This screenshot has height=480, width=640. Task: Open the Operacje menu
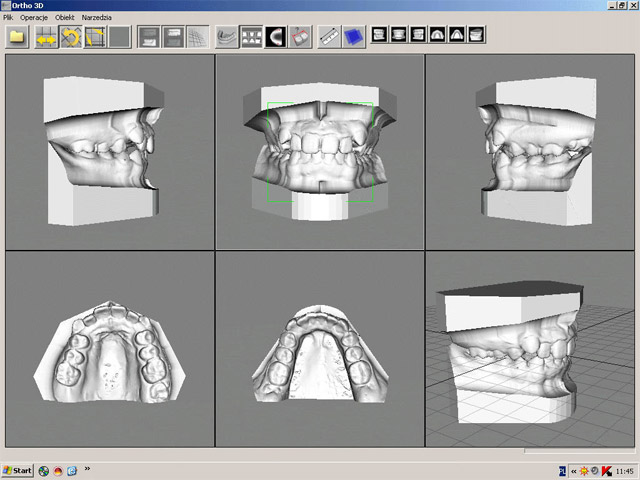[x=34, y=18]
